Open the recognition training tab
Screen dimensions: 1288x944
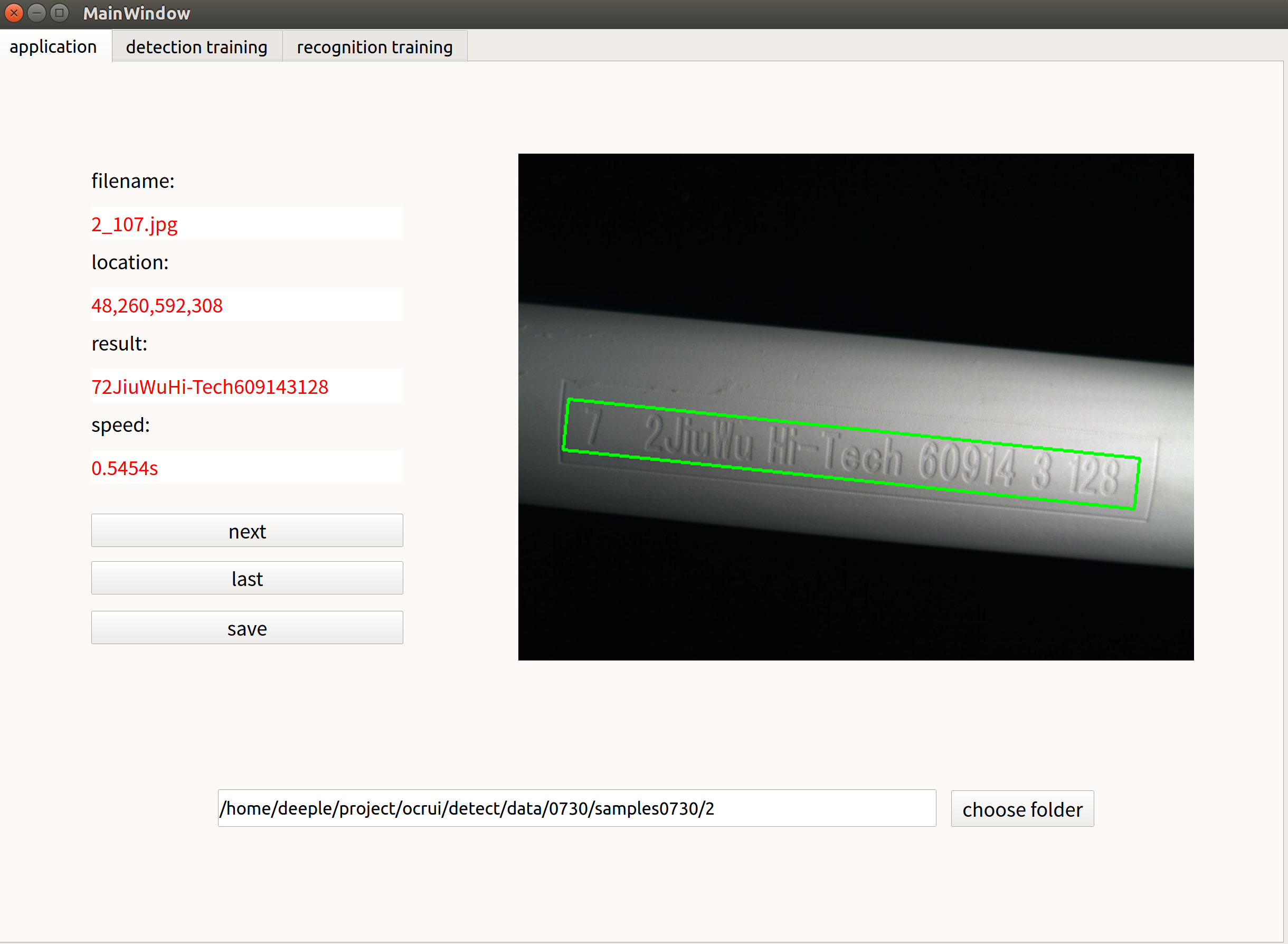pos(375,47)
